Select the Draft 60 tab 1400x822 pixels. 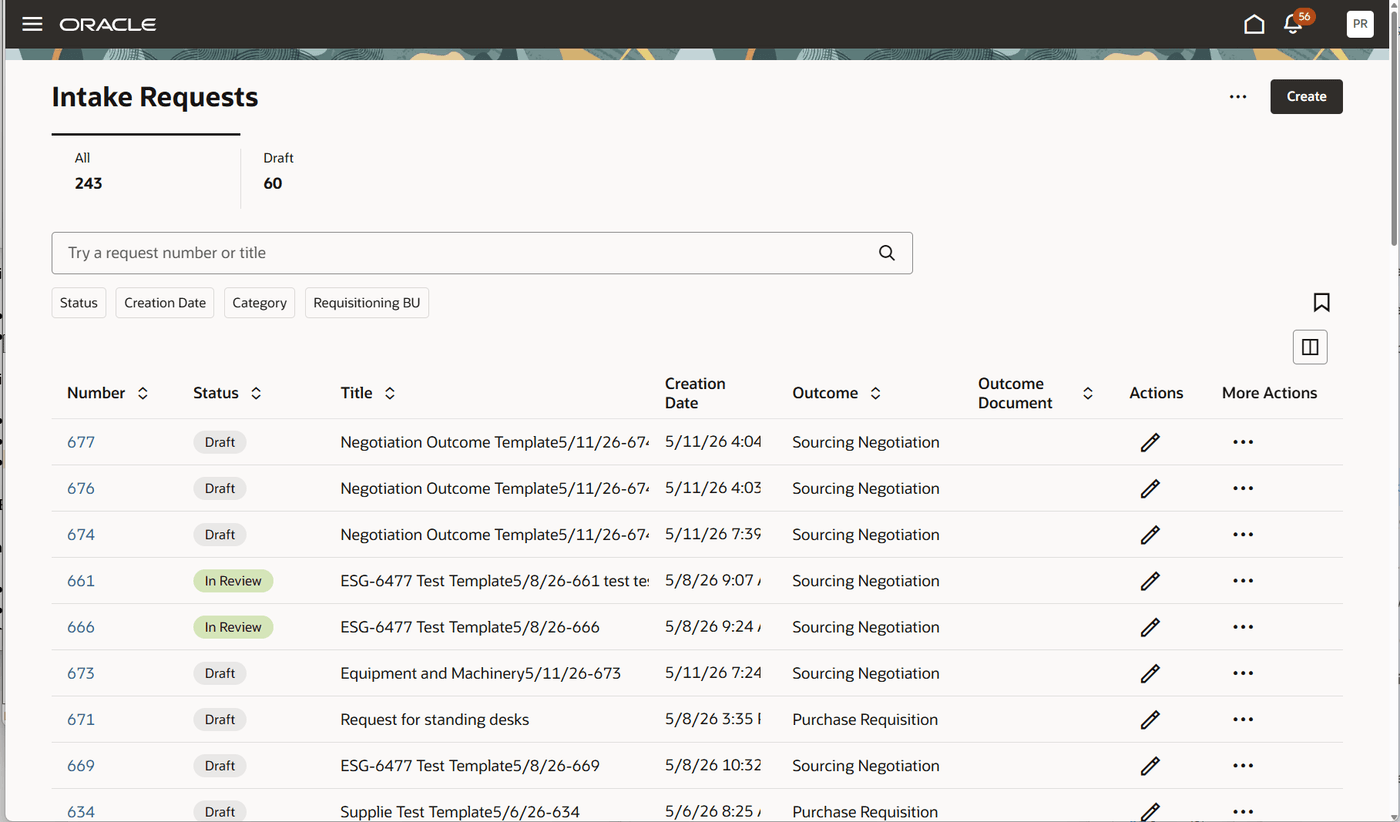279,171
